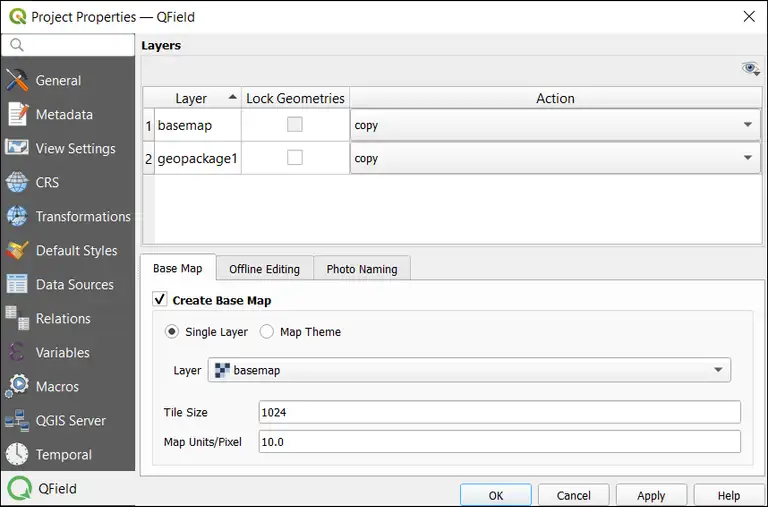Click the Tile Size input field
Screen dimensions: 768x507
[x=499, y=412]
